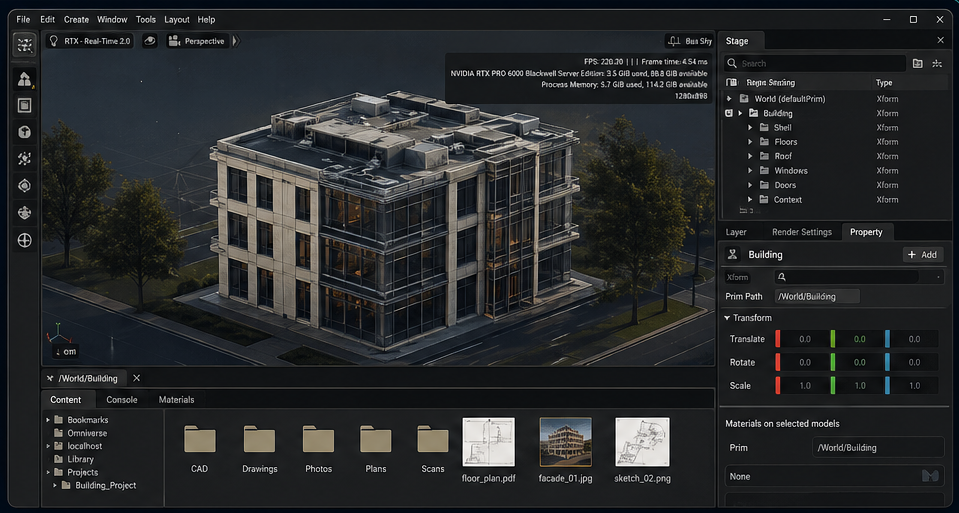Close the Stage panel
Image resolution: width=959 pixels, height=513 pixels.
(941, 40)
